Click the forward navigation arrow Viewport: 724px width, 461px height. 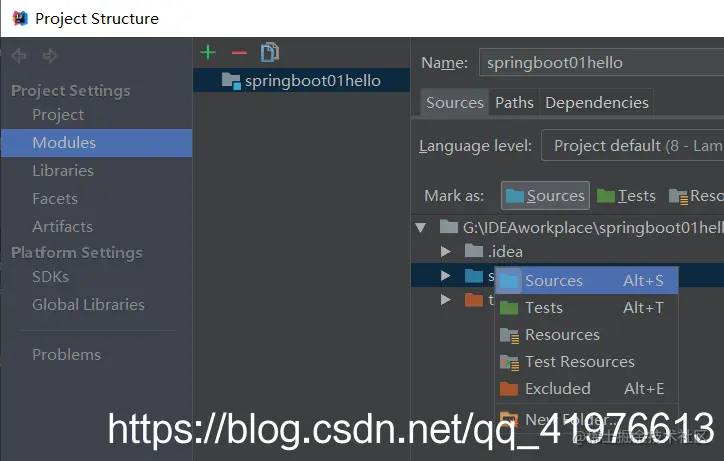click(x=50, y=56)
